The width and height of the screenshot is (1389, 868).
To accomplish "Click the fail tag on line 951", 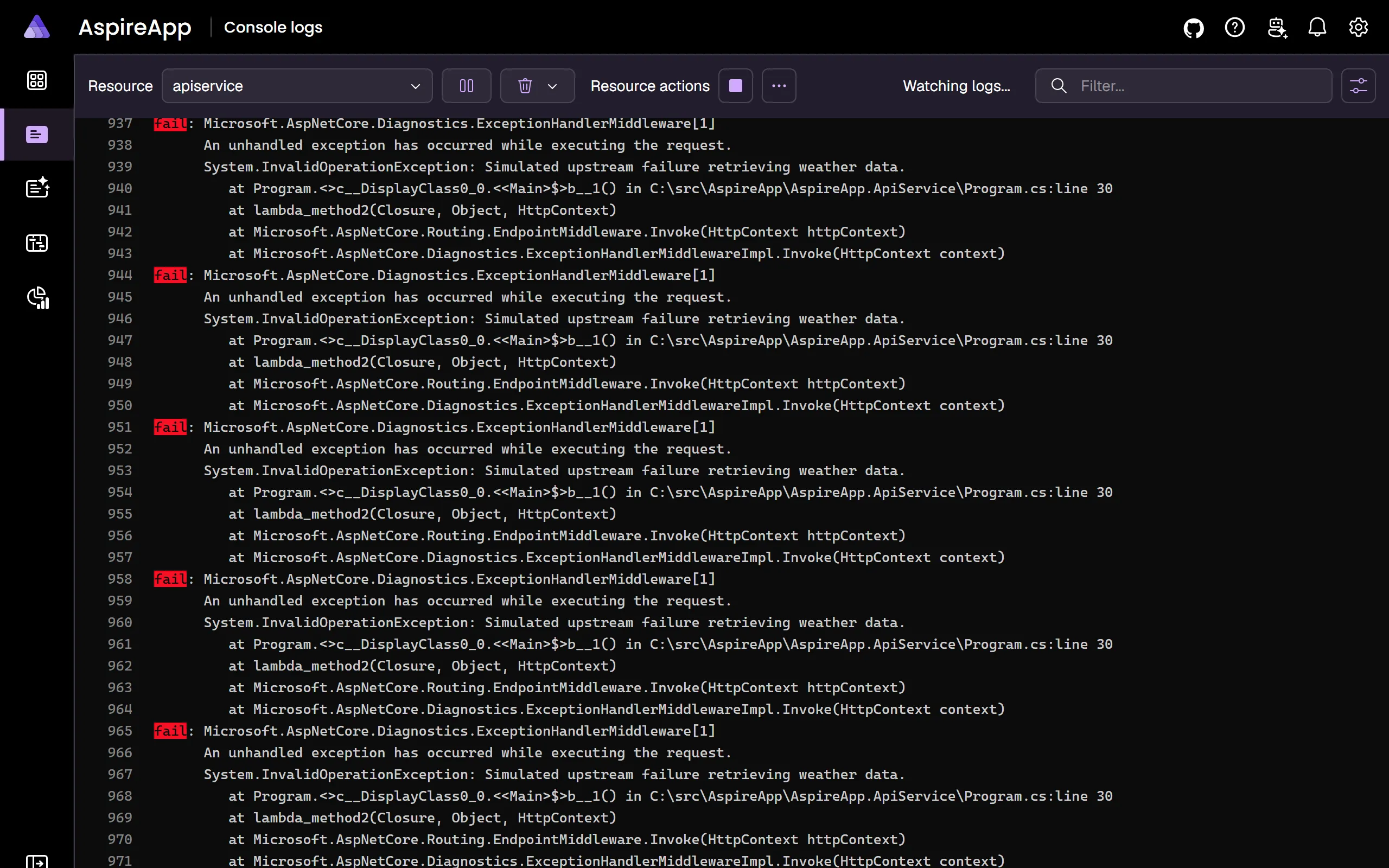I will click(170, 427).
